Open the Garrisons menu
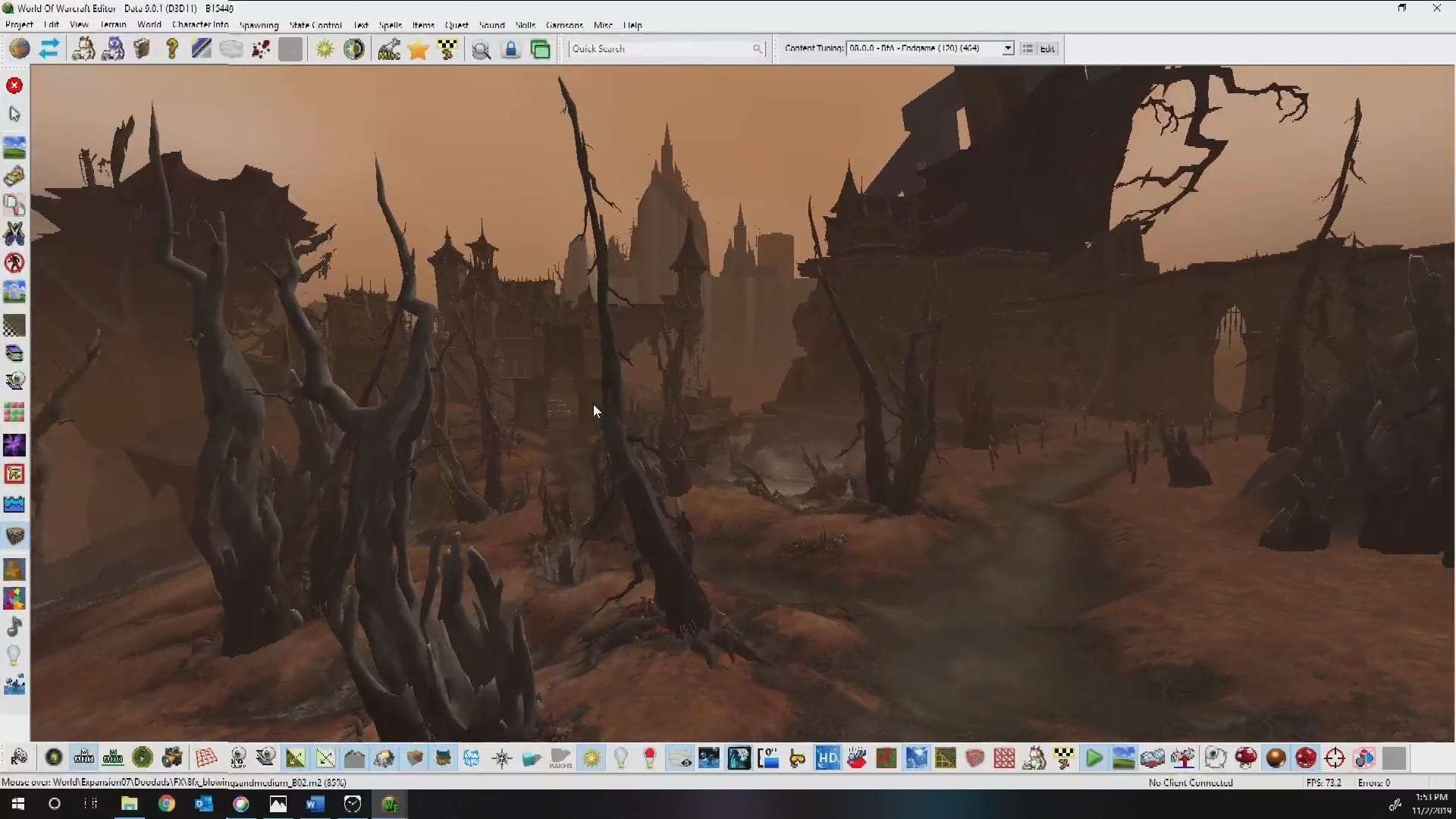1456x819 pixels. [564, 25]
